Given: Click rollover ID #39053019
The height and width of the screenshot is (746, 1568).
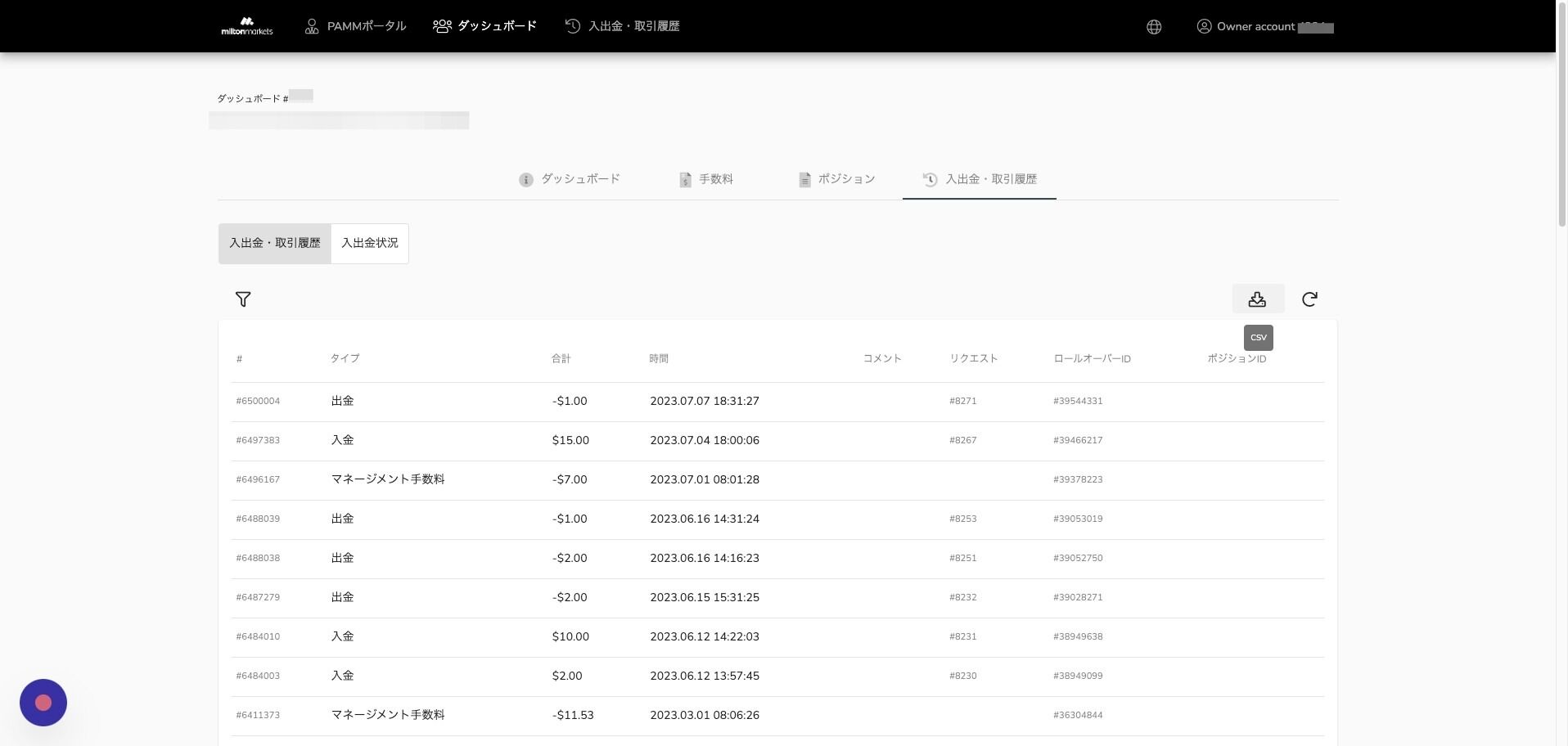Looking at the screenshot, I should coord(1078,519).
